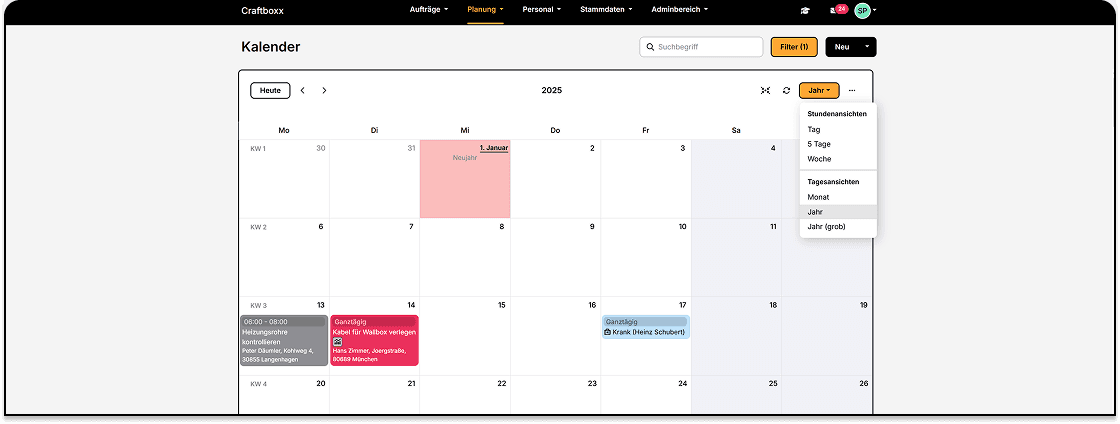Click magnifier icon in search field
1120x424 pixels.
650,47
